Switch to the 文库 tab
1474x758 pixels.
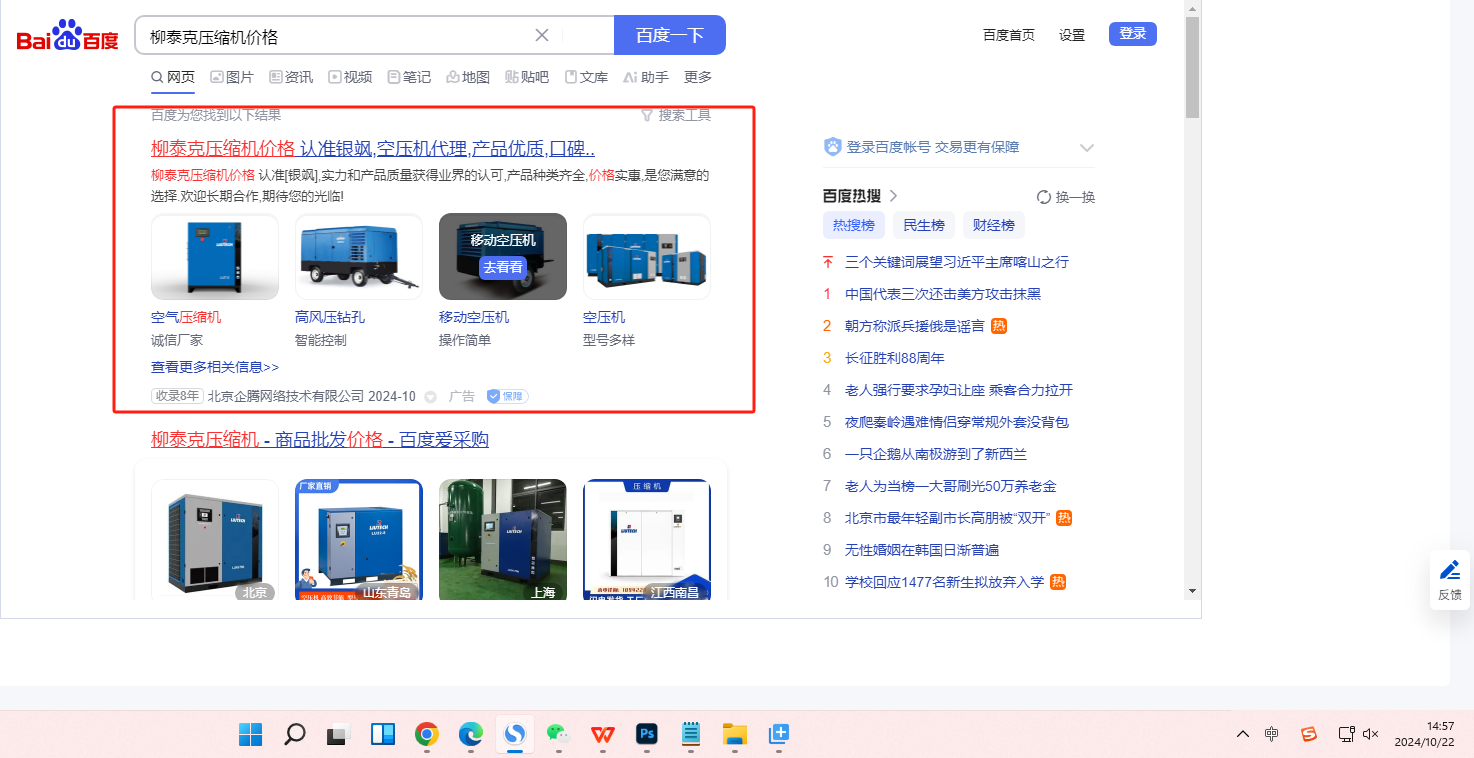coord(586,77)
